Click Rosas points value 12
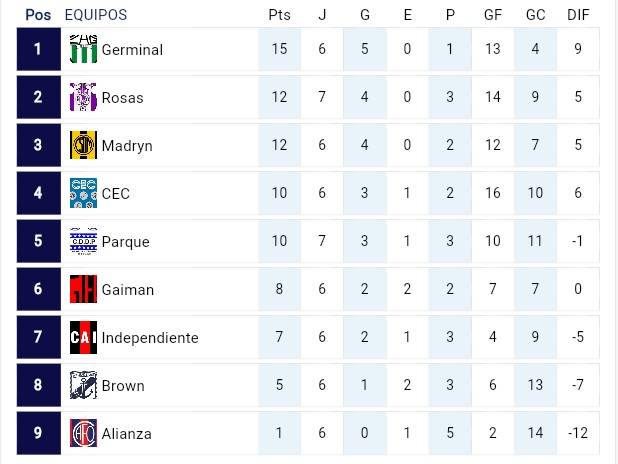 [x=279, y=98]
